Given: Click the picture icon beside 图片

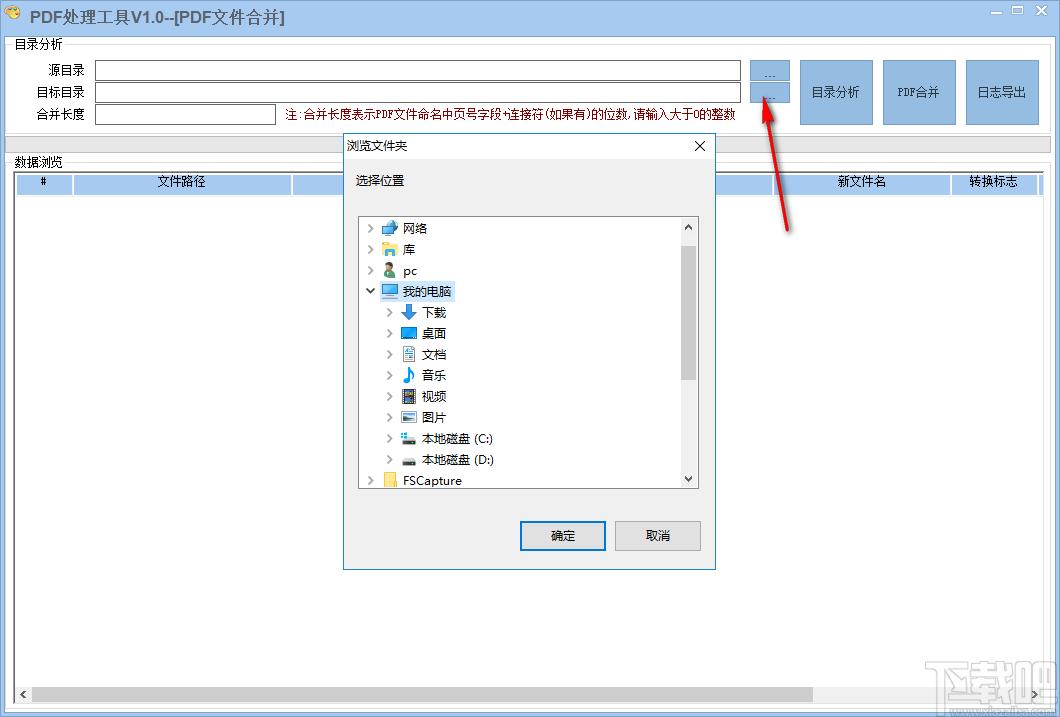Looking at the screenshot, I should pyautogui.click(x=409, y=417).
